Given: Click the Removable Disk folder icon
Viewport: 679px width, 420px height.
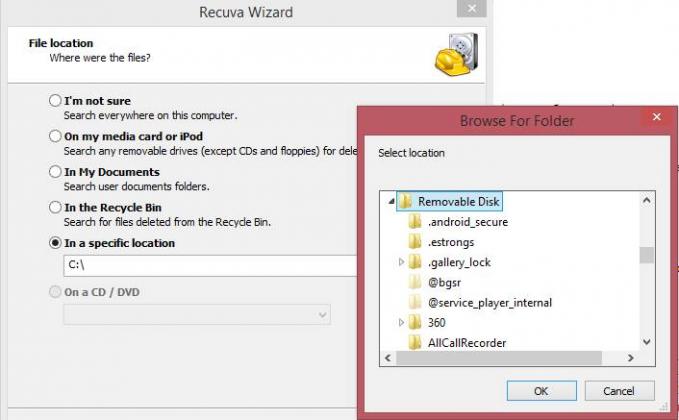Looking at the screenshot, I should 405,202.
